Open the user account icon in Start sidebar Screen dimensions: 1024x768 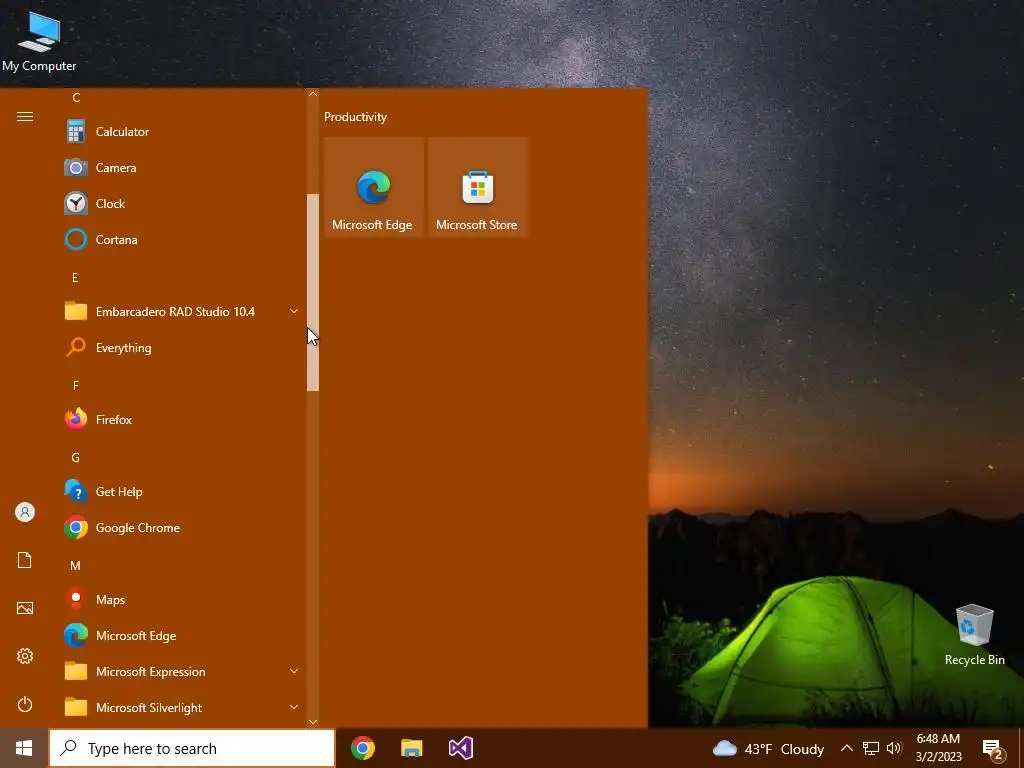pyautogui.click(x=25, y=512)
